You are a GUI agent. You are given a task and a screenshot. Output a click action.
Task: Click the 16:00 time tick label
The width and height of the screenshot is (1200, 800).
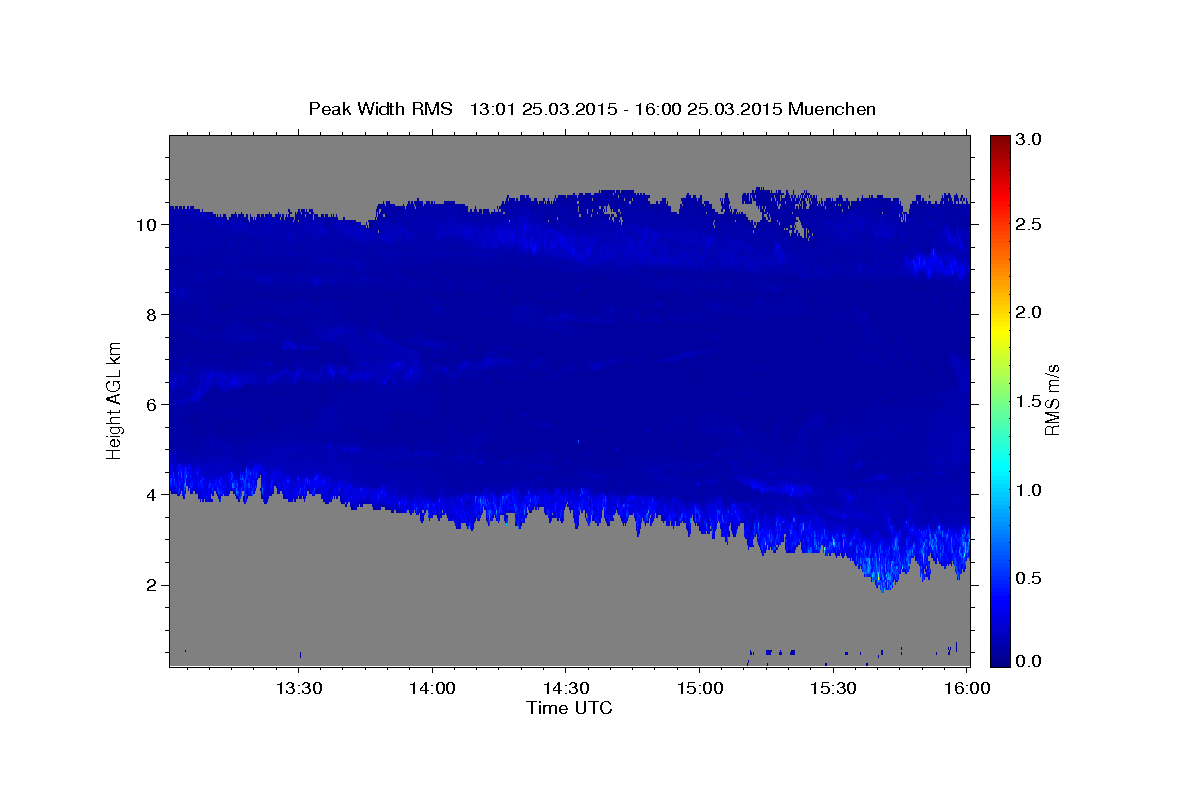966,689
